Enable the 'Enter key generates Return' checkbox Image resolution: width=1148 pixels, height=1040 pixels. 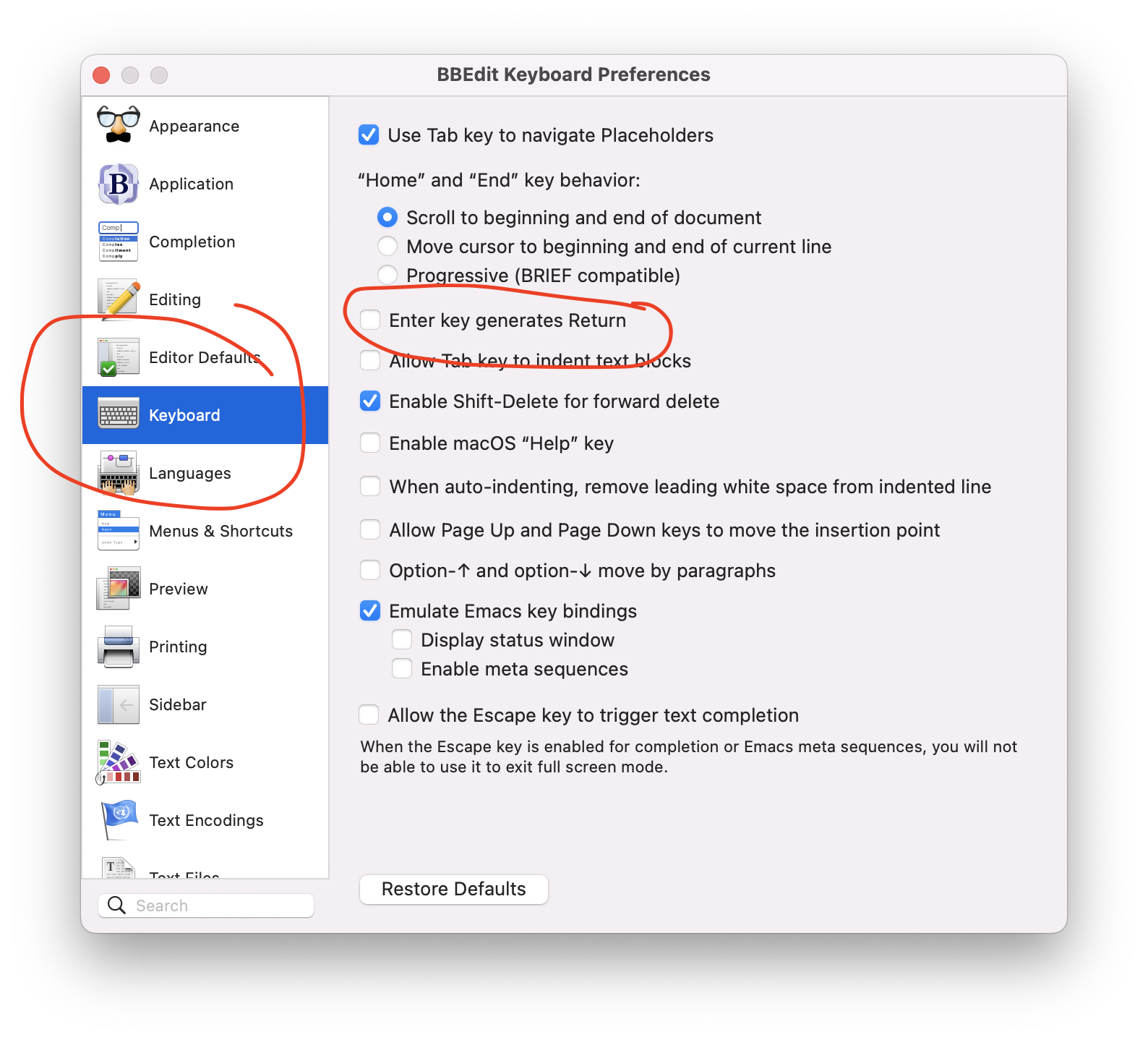pos(370,320)
